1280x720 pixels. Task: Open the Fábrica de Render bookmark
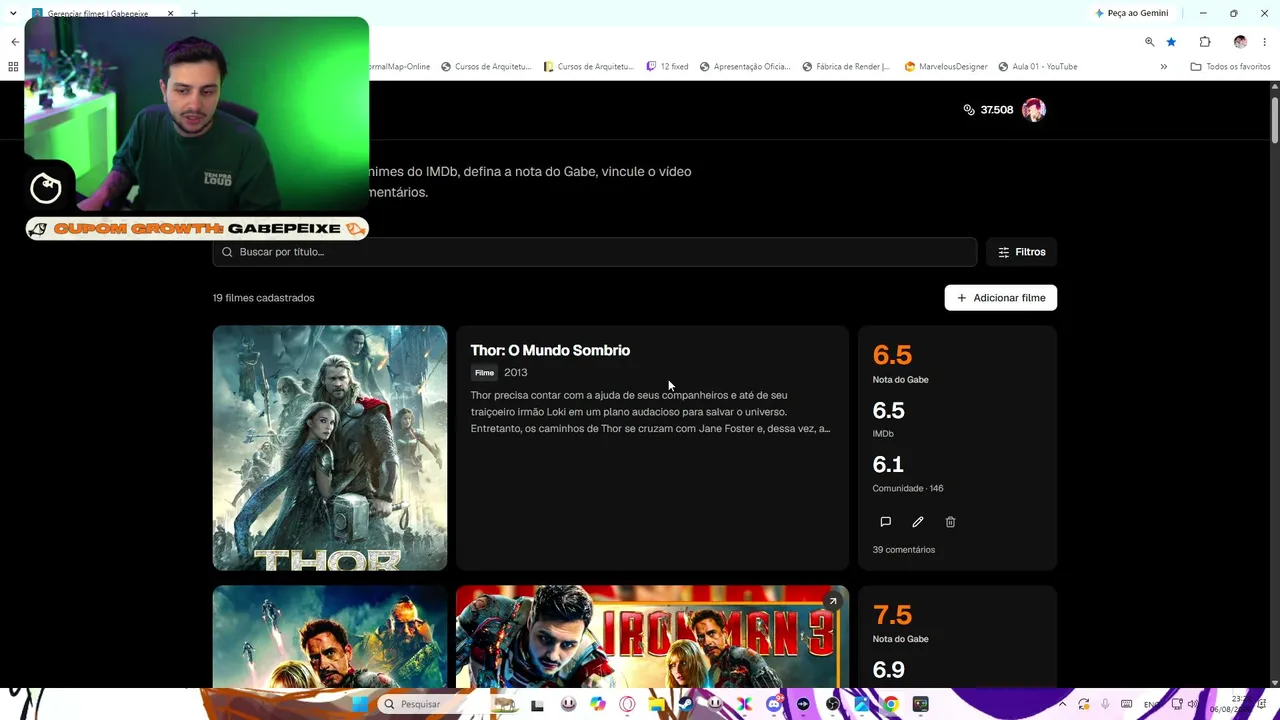[x=846, y=67]
